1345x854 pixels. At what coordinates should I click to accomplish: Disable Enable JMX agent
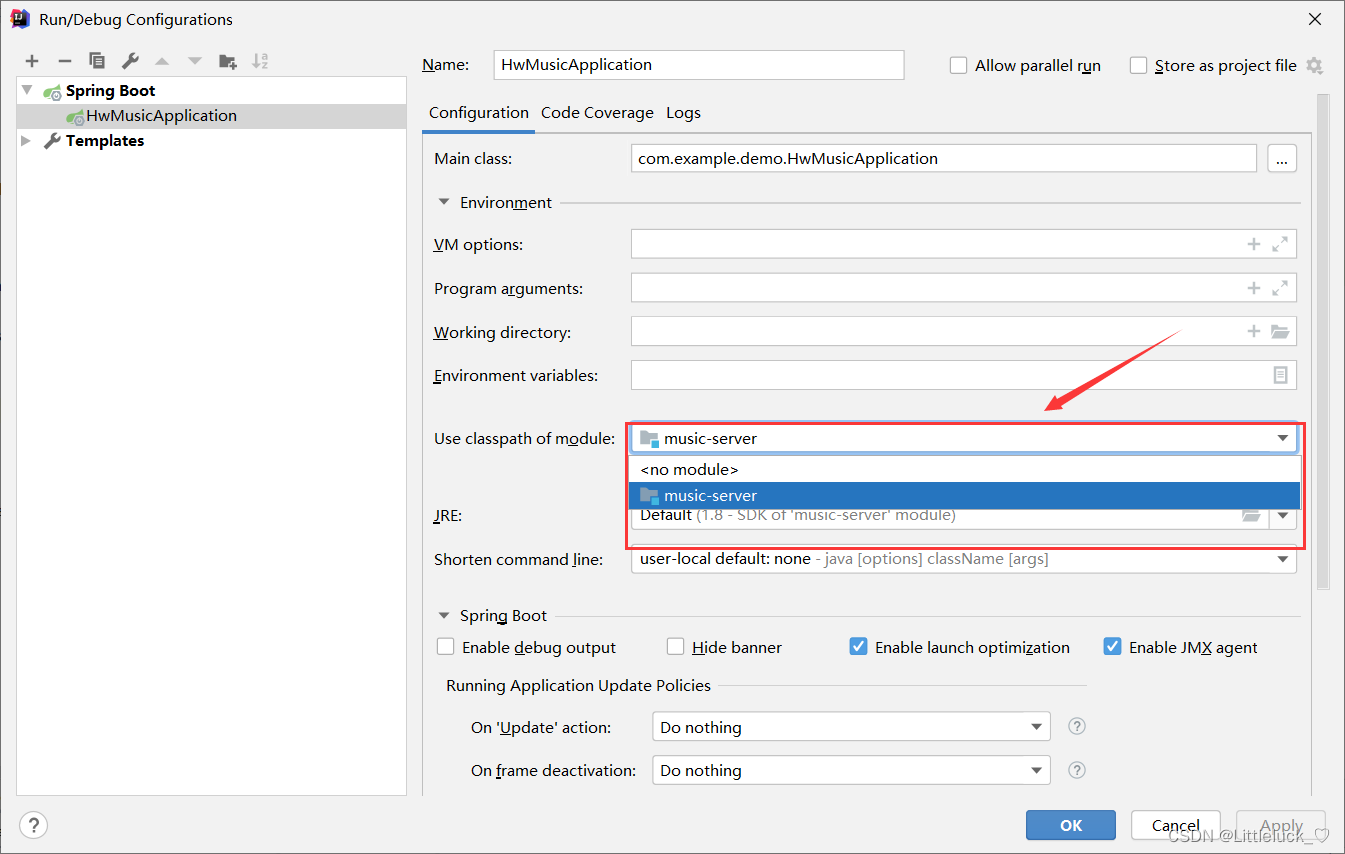pos(1112,646)
